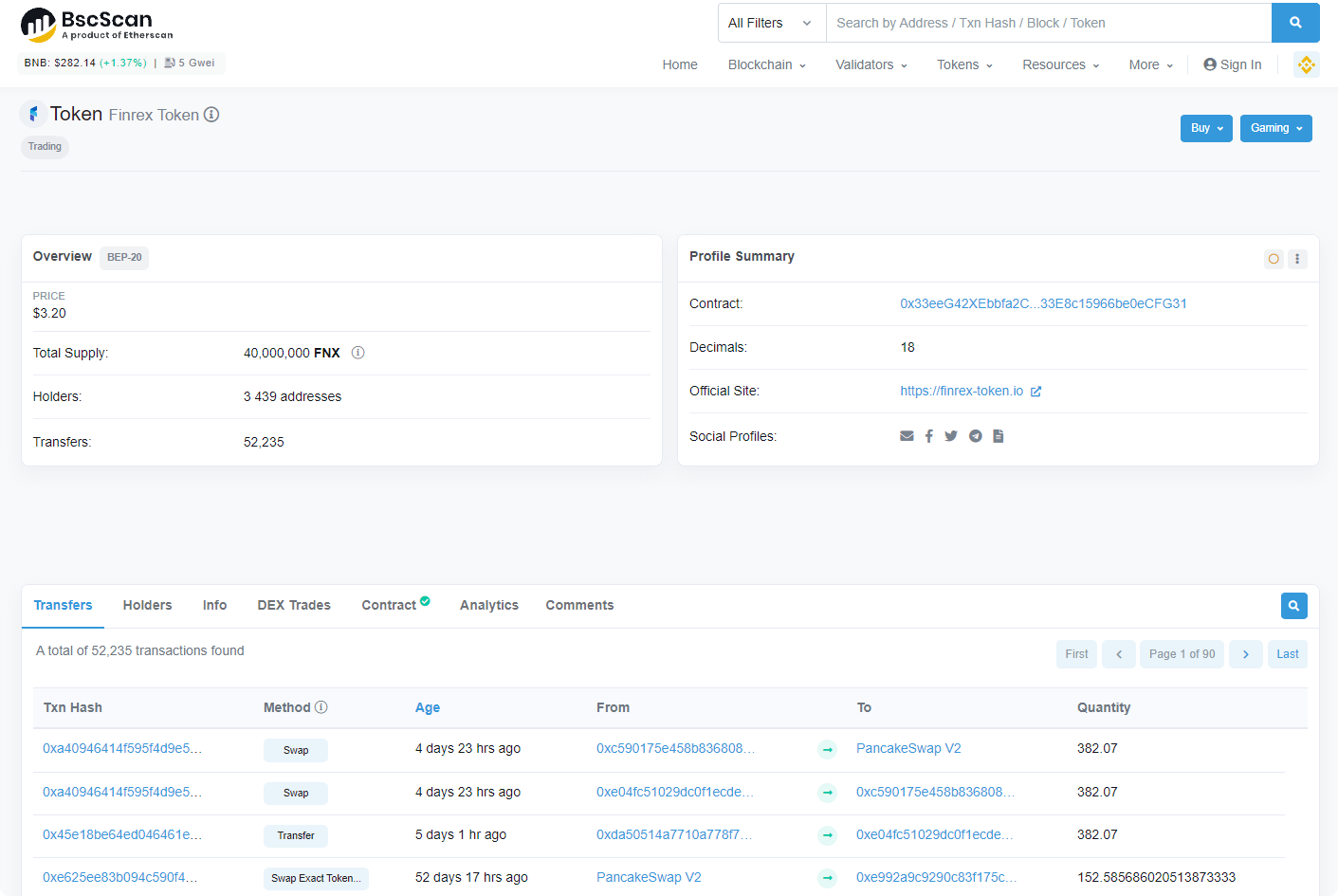
Task: Open the finrex-token.io official site link
Action: coord(962,392)
